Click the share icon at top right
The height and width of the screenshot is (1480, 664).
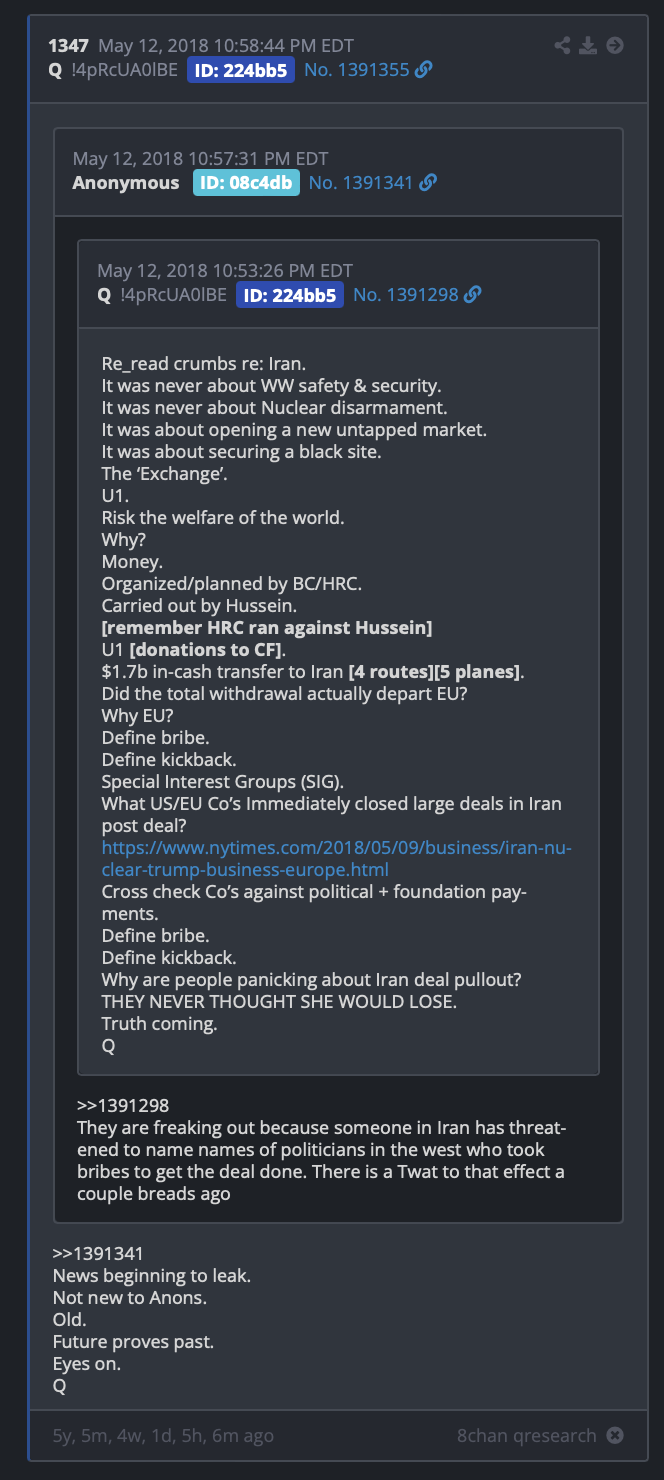click(x=563, y=45)
